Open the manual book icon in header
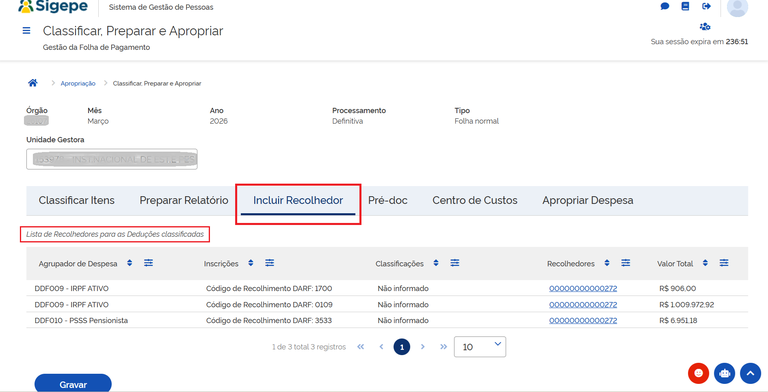Screen dimensions: 768x392 pyautogui.click(x=685, y=6)
